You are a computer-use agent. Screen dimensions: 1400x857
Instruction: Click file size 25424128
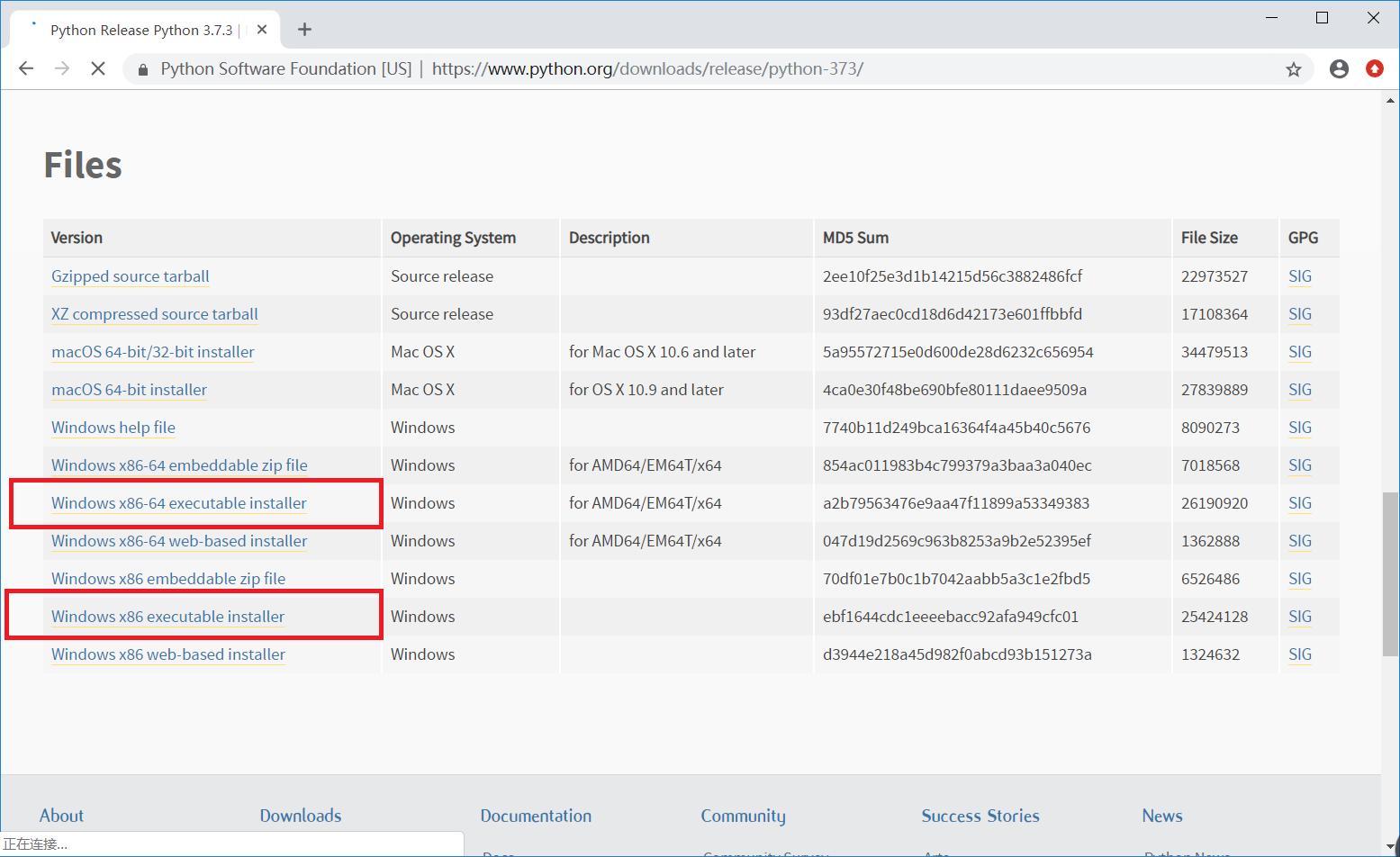coord(1215,617)
